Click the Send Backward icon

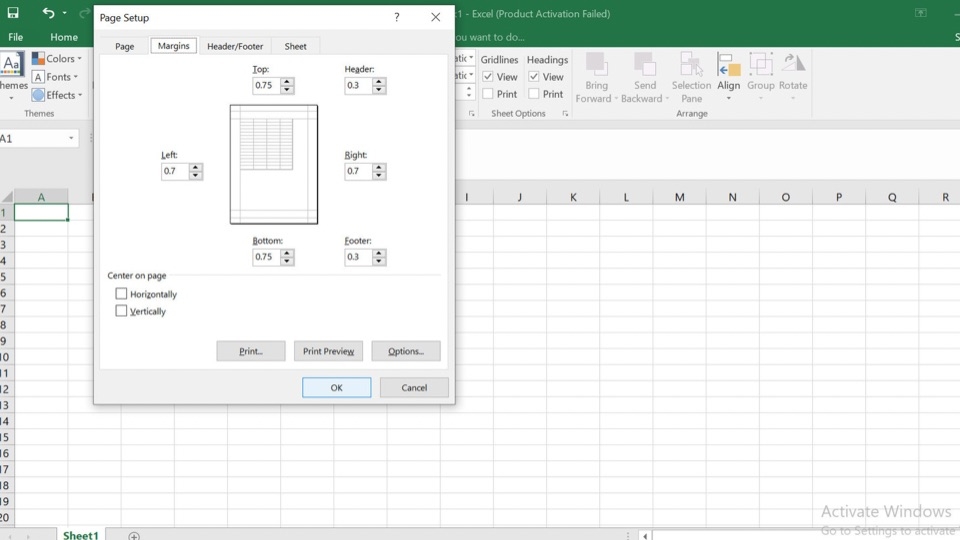(x=644, y=64)
